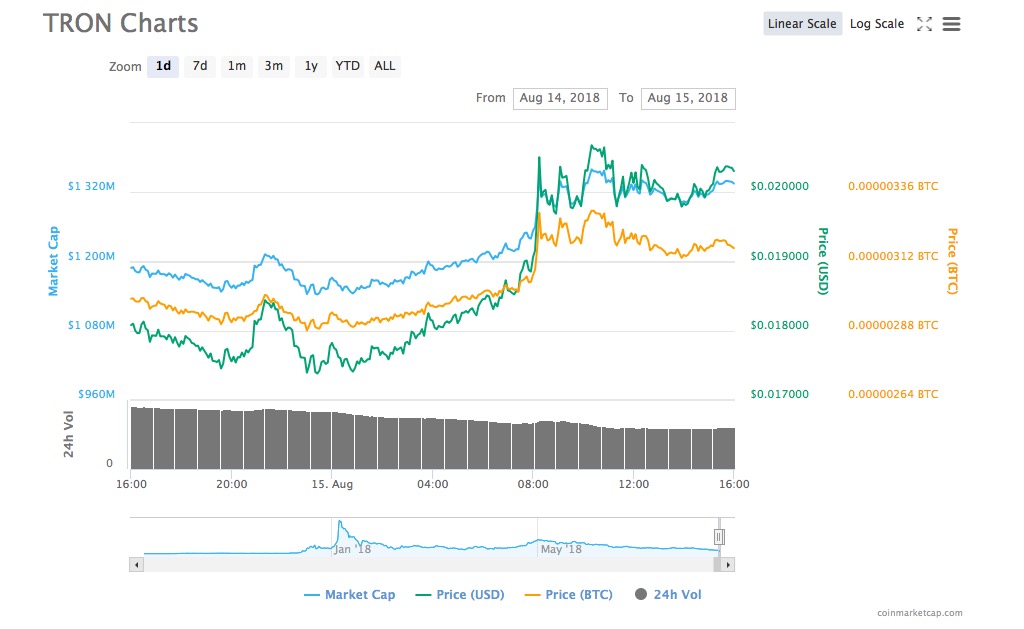Click the $0.017000 price label
Image resolution: width=1024 pixels, height=629 pixels.
(780, 394)
